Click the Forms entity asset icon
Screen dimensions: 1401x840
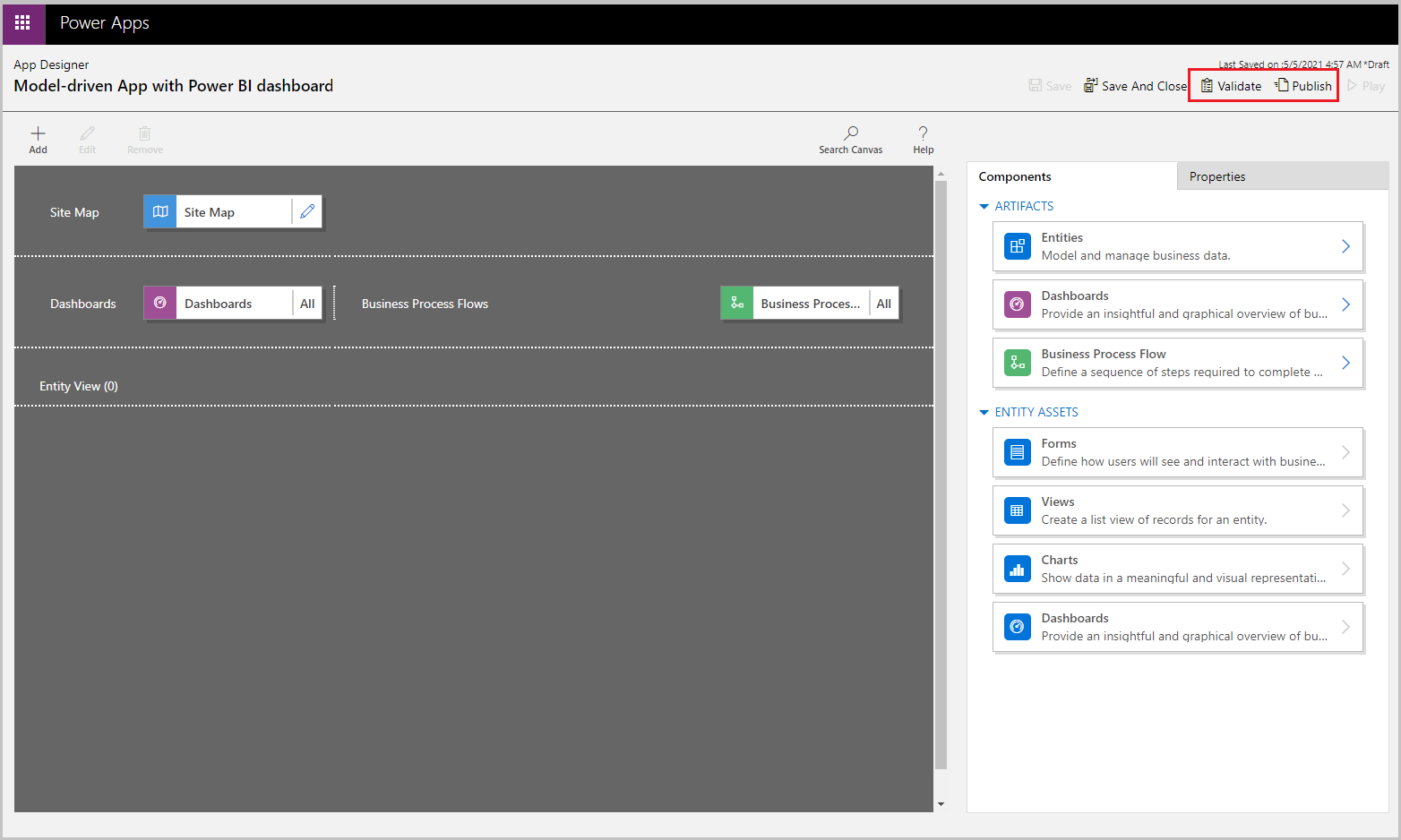[1018, 452]
